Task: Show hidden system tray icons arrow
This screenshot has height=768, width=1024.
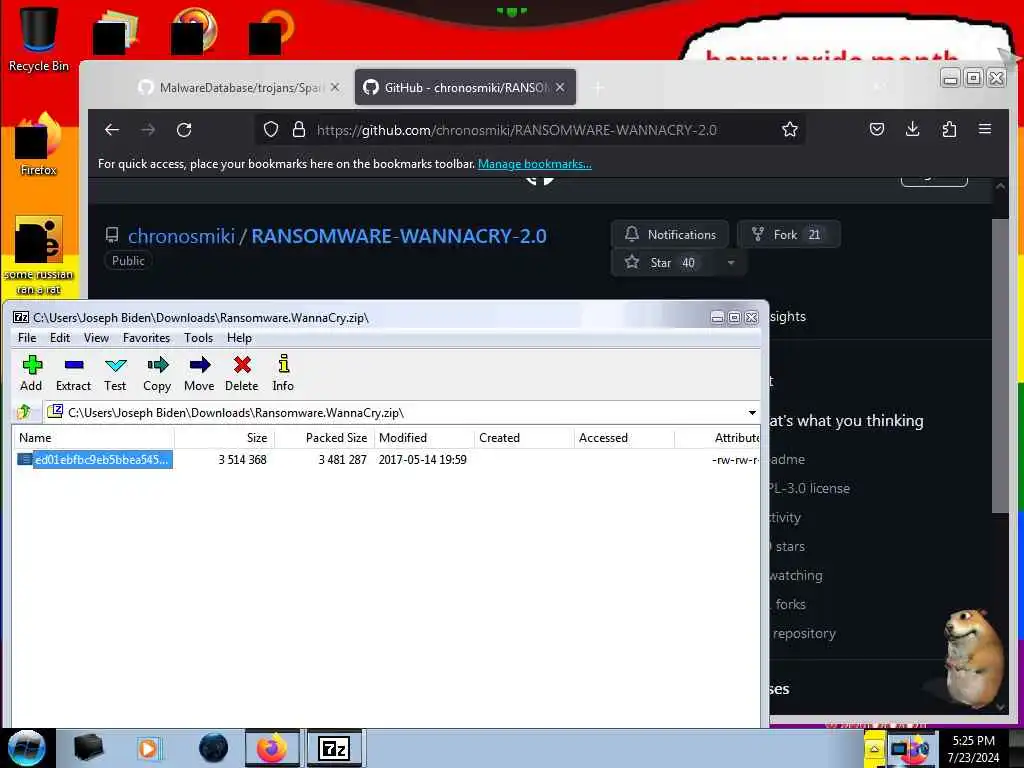Action: (874, 748)
